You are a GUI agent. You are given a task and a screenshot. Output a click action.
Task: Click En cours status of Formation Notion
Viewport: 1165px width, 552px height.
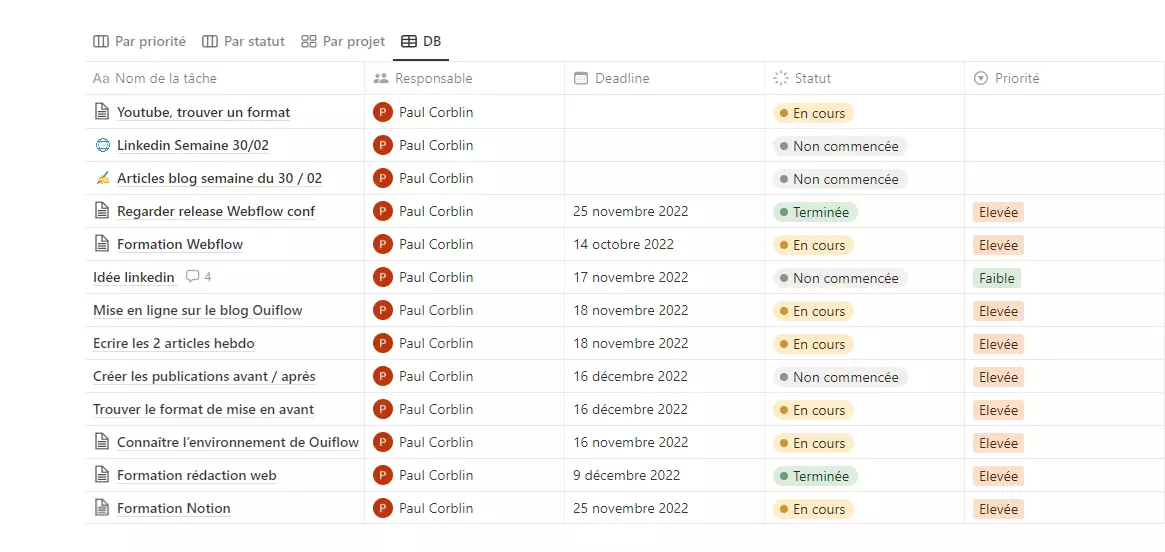(814, 509)
